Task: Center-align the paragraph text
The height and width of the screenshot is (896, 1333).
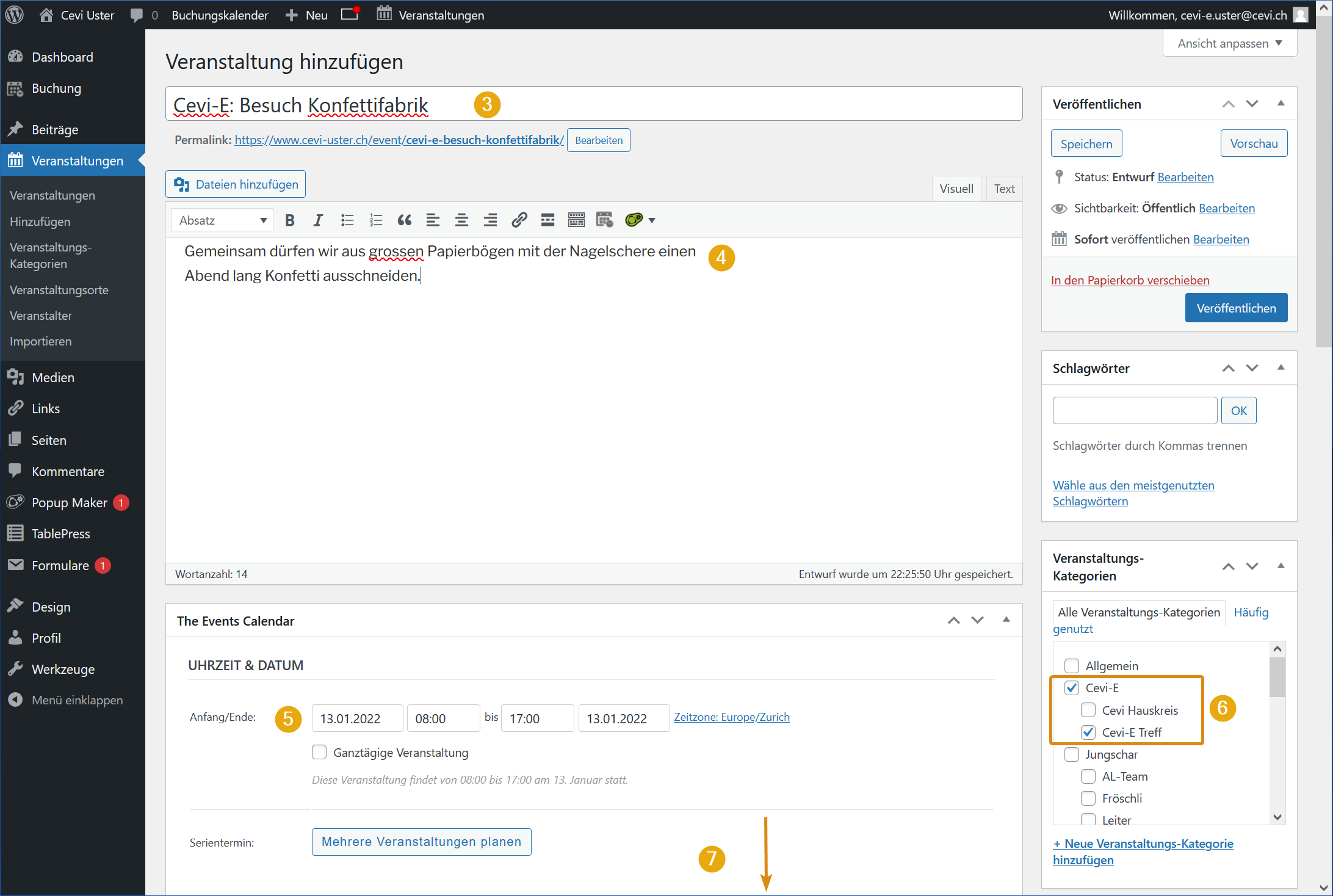Action: [x=461, y=220]
